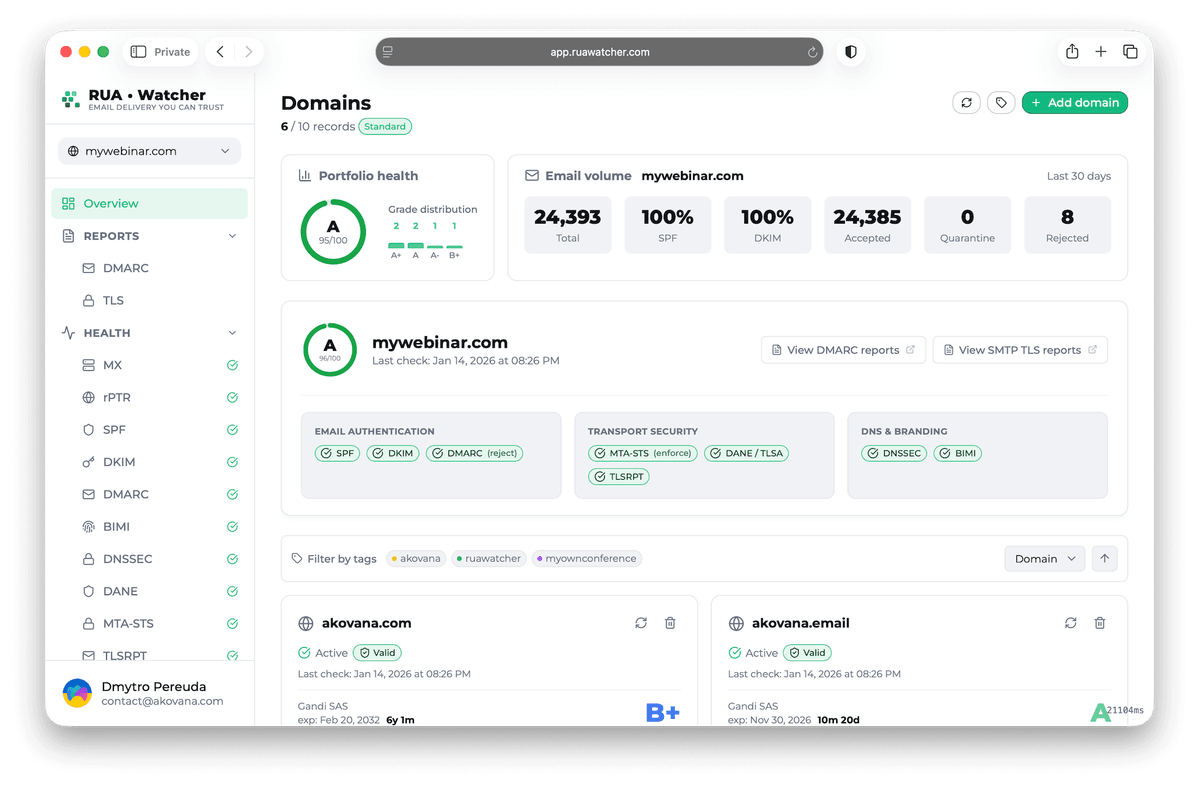The height and width of the screenshot is (786, 1199).
Task: Open the Domain sort dropdown
Action: (1044, 558)
